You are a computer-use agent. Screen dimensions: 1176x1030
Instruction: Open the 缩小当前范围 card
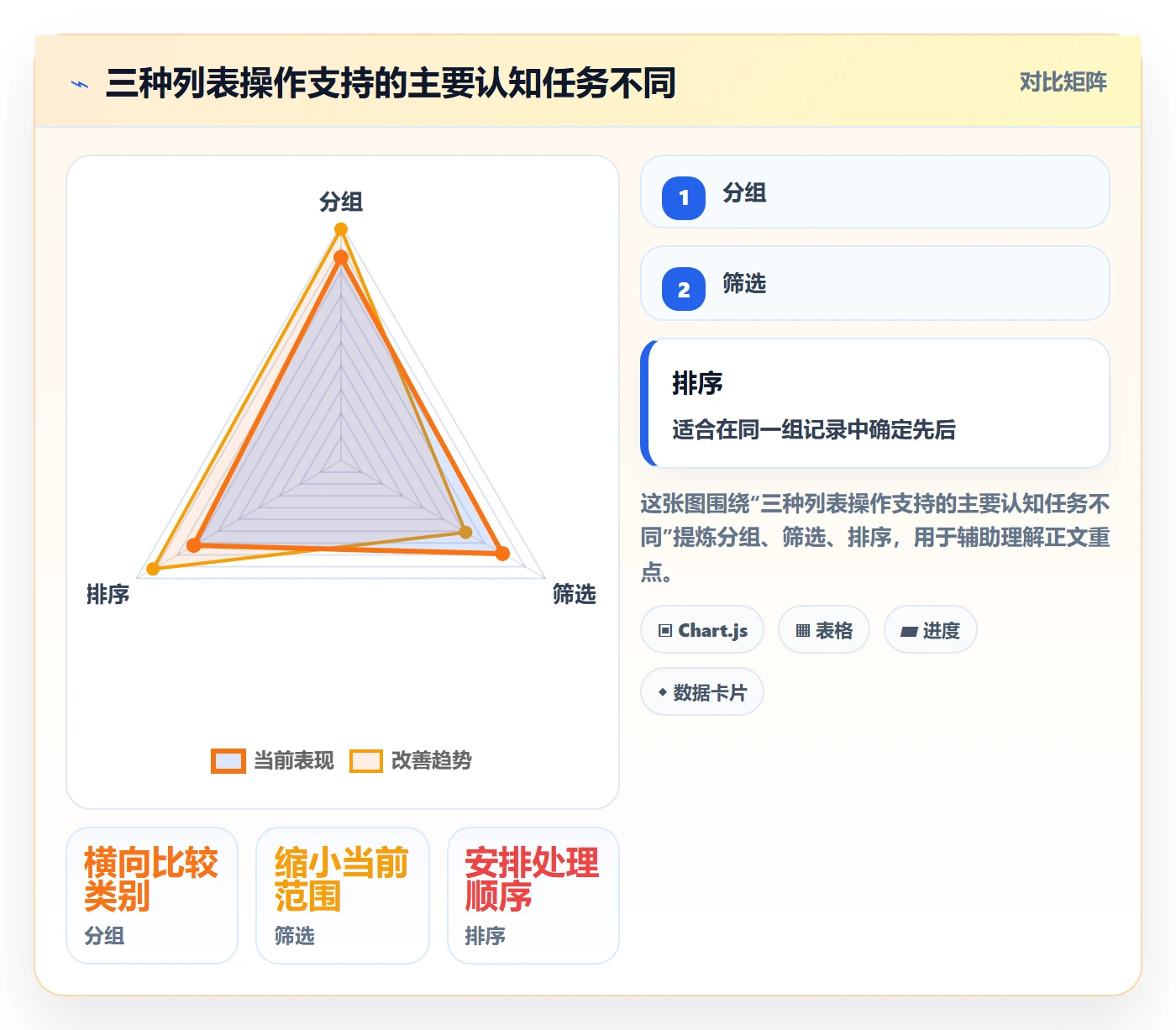[x=343, y=896]
